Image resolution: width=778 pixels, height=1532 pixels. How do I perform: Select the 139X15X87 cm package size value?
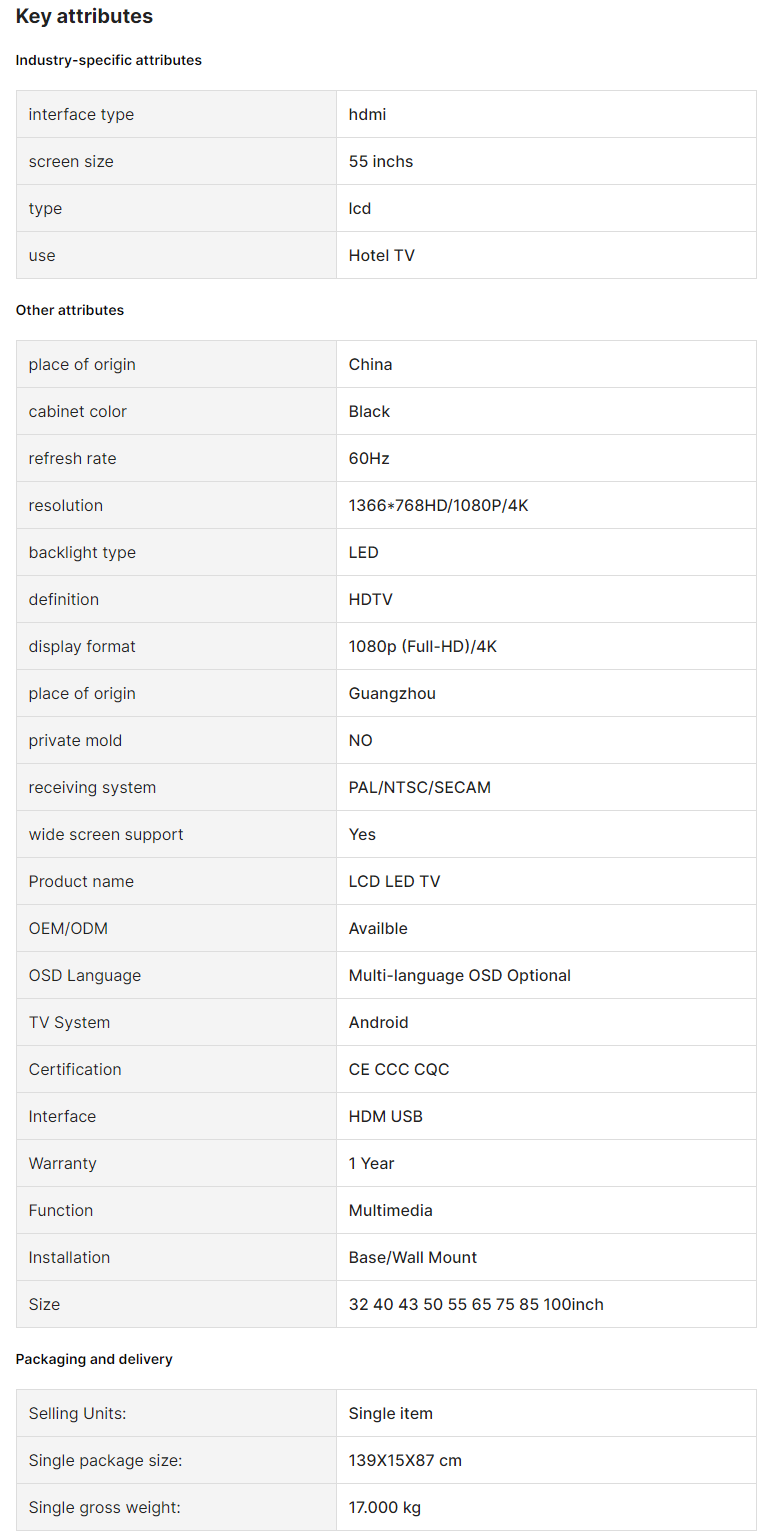pyautogui.click(x=405, y=1460)
